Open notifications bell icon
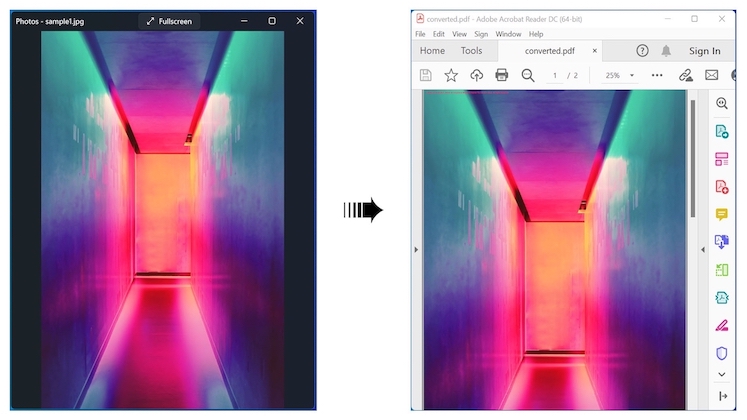The image size is (747, 420). coord(667,51)
